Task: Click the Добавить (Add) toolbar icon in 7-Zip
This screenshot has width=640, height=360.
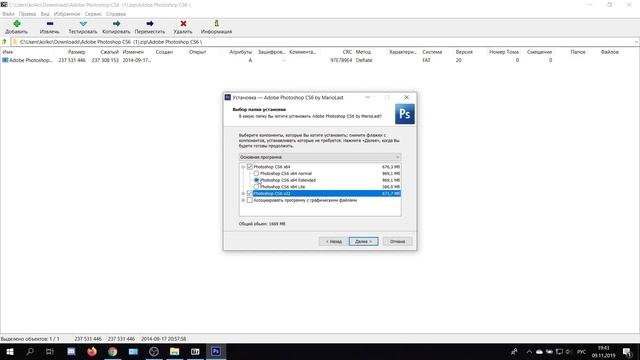Action: coord(17,24)
